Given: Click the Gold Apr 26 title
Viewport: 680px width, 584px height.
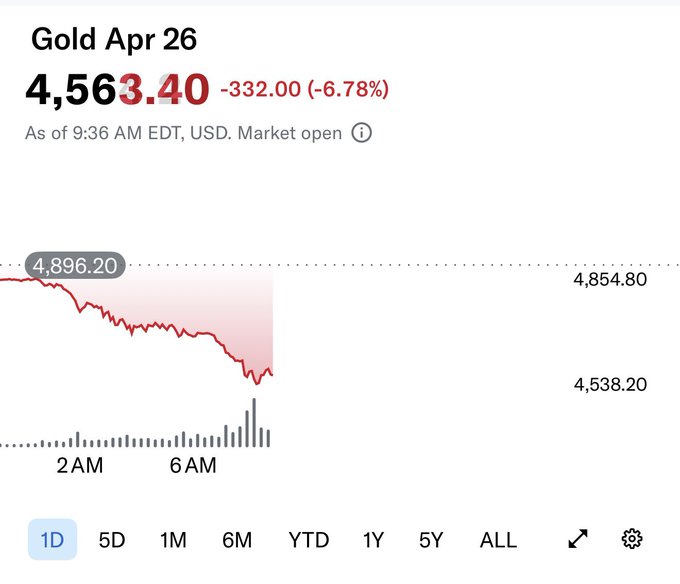Looking at the screenshot, I should (114, 39).
